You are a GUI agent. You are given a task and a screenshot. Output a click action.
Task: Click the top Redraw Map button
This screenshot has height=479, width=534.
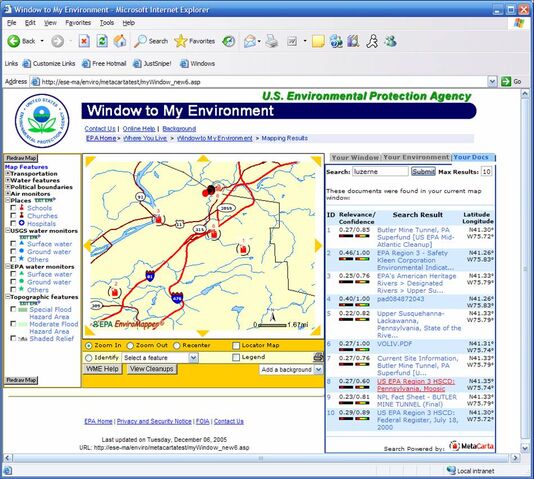pyautogui.click(x=21, y=158)
